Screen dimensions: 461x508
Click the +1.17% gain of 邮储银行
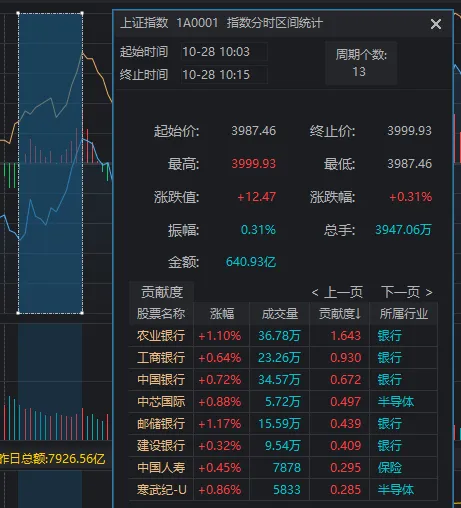[220, 424]
